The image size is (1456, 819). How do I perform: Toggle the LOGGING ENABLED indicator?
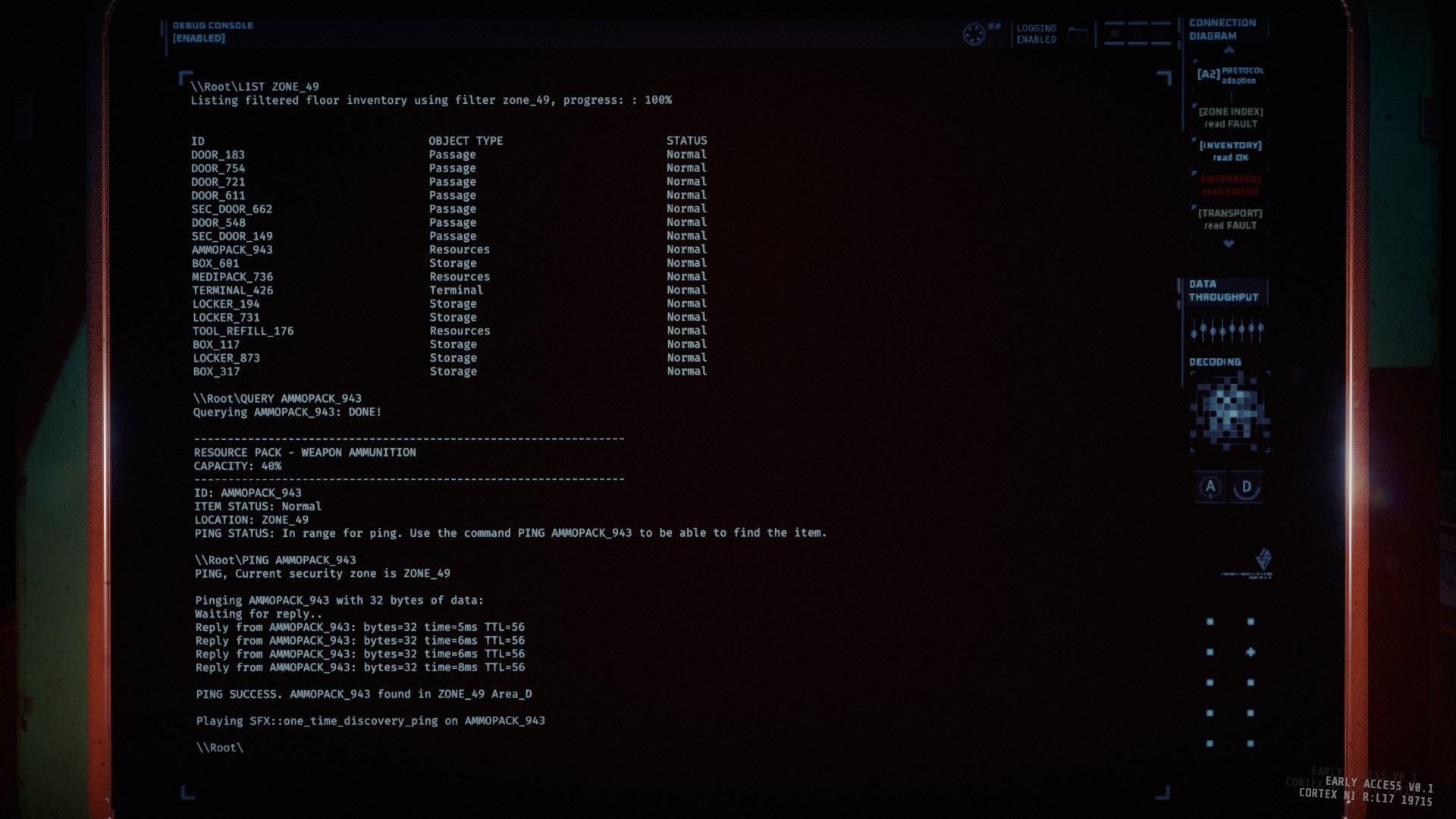(1036, 34)
